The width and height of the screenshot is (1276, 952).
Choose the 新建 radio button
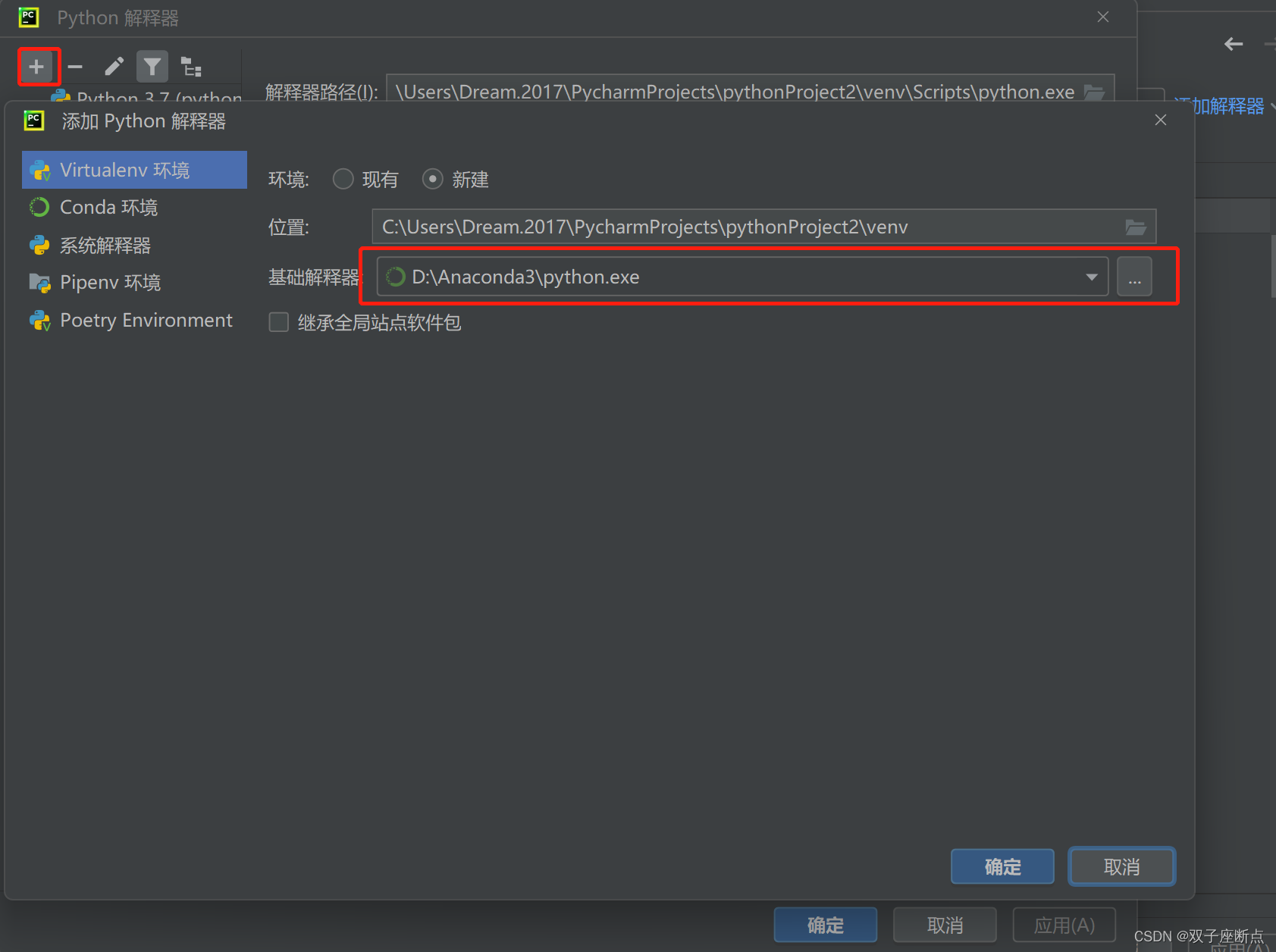tap(433, 179)
